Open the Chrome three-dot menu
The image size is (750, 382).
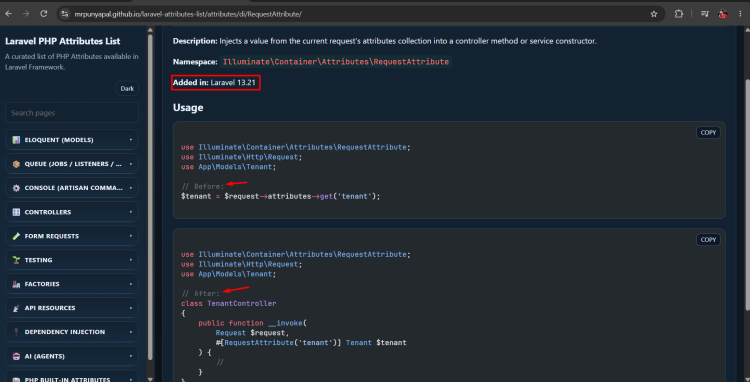pyautogui.click(x=740, y=14)
